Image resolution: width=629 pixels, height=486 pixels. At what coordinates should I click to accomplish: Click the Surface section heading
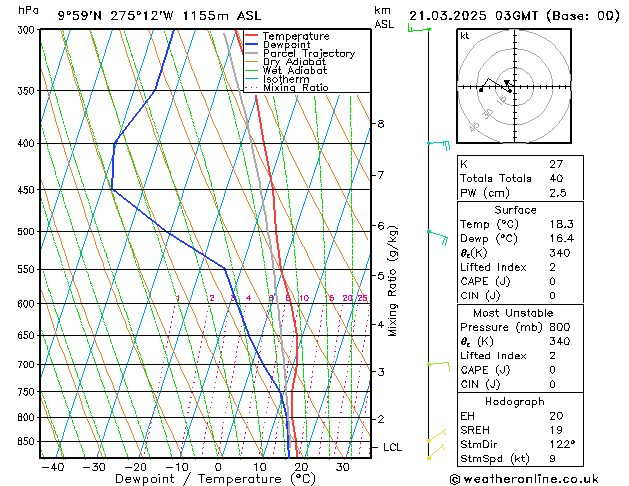(515, 210)
